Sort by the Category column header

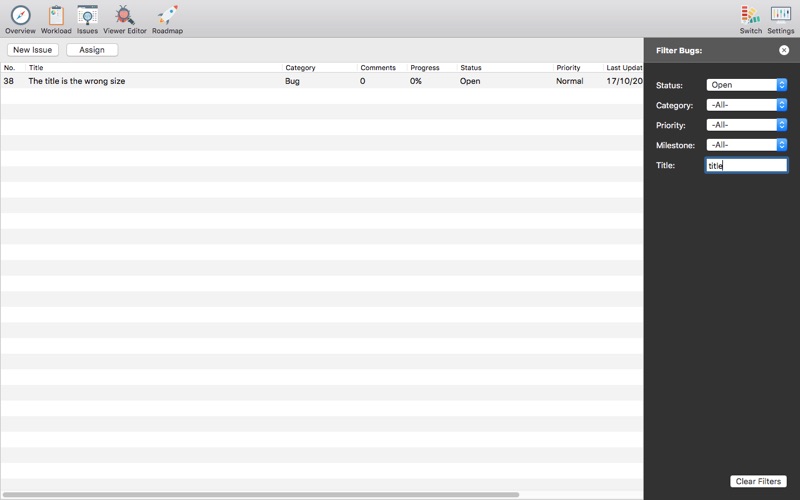319,67
